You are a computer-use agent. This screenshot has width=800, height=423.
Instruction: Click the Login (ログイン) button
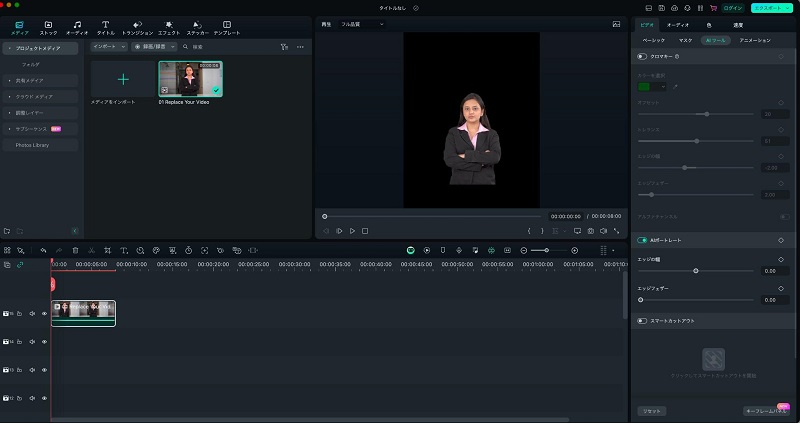(733, 8)
